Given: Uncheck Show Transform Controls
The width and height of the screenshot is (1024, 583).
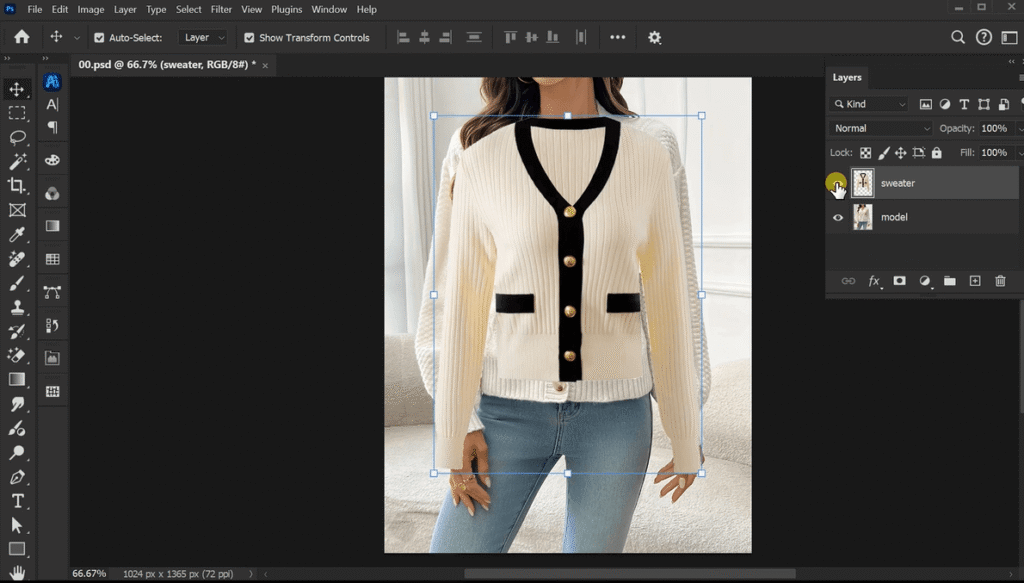Looking at the screenshot, I should 249,38.
